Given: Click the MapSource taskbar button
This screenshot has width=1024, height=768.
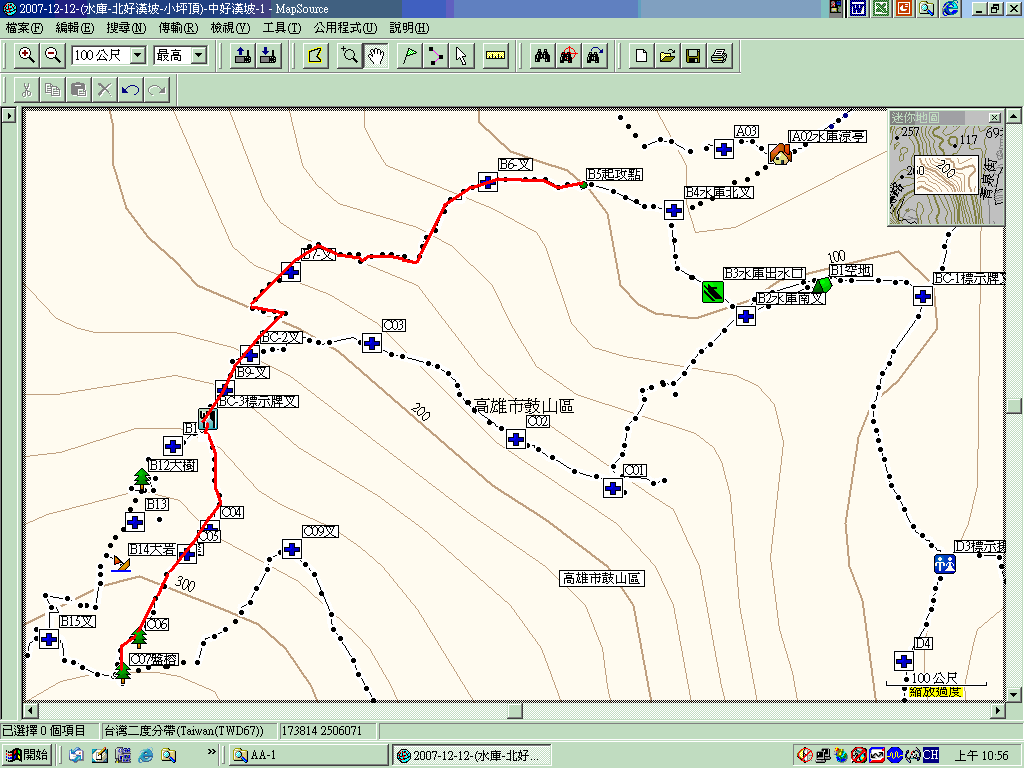Looking at the screenshot, I should (x=472, y=755).
